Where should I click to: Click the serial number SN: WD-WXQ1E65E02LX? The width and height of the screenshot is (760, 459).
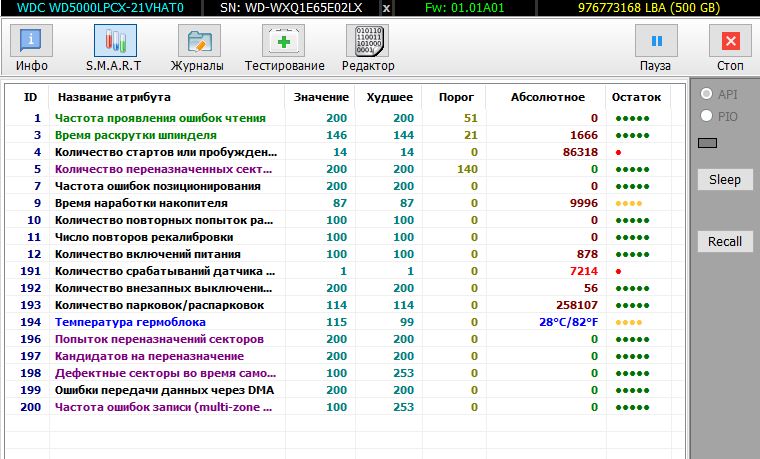click(291, 8)
